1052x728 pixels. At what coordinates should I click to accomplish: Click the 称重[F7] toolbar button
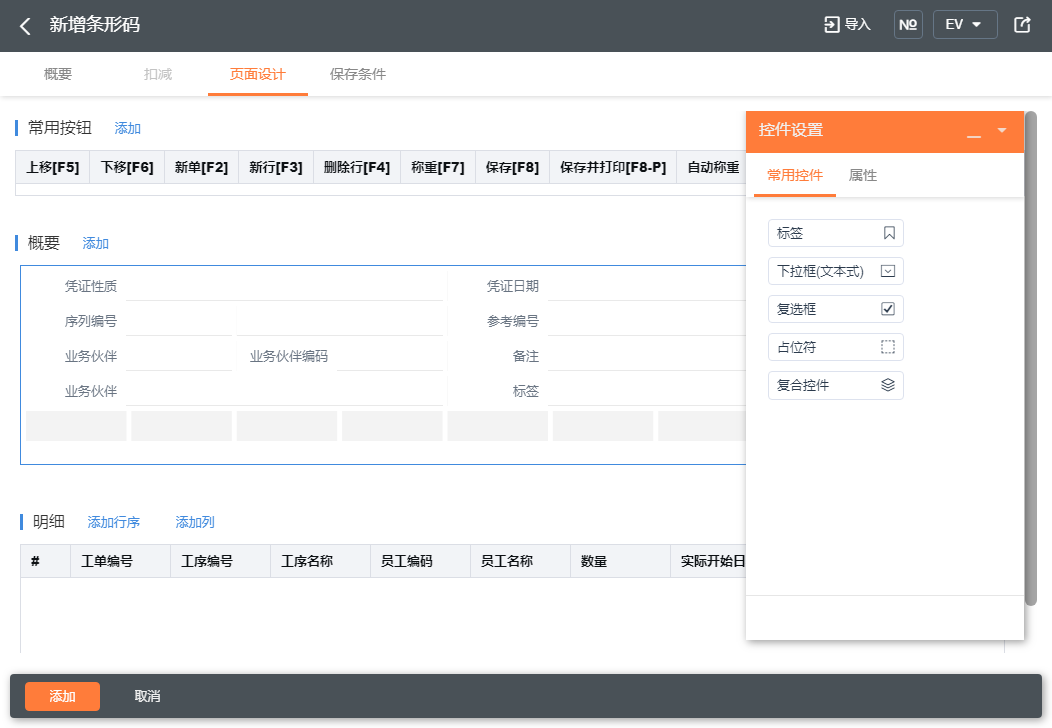point(437,167)
